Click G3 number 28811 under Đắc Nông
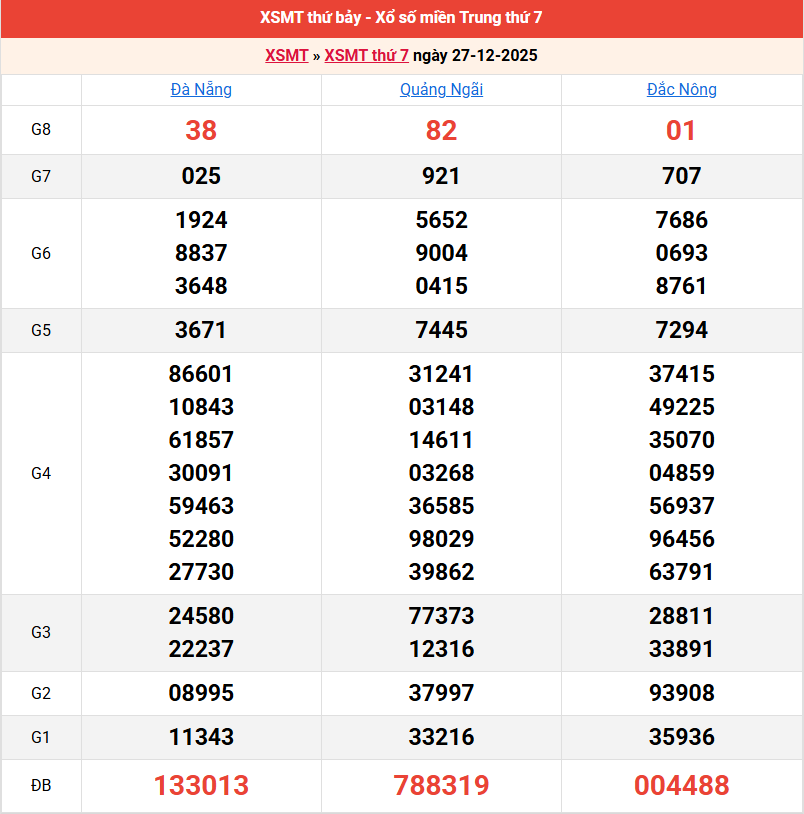The height and width of the screenshot is (814, 804). point(683,616)
